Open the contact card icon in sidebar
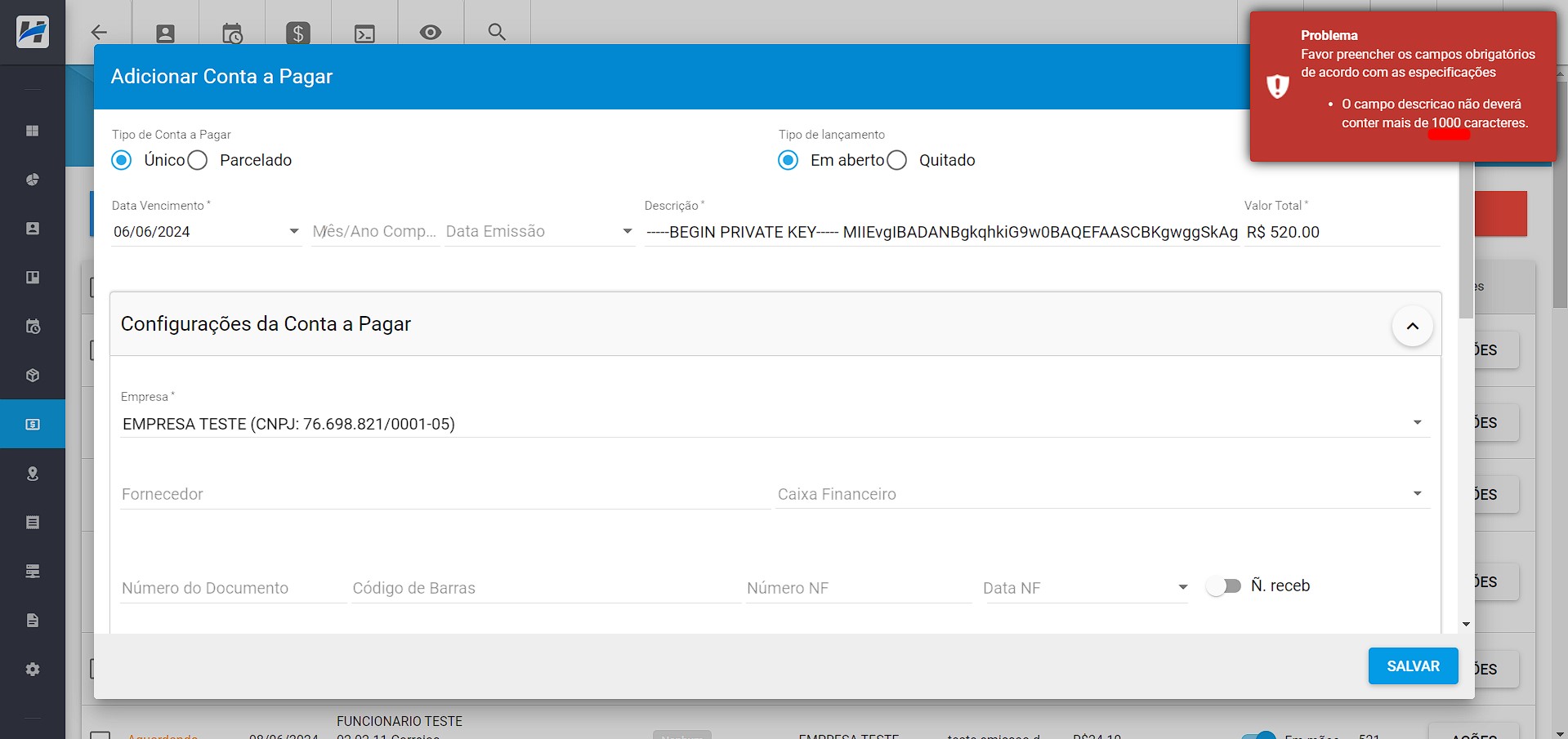The image size is (1568, 739). pos(33,229)
